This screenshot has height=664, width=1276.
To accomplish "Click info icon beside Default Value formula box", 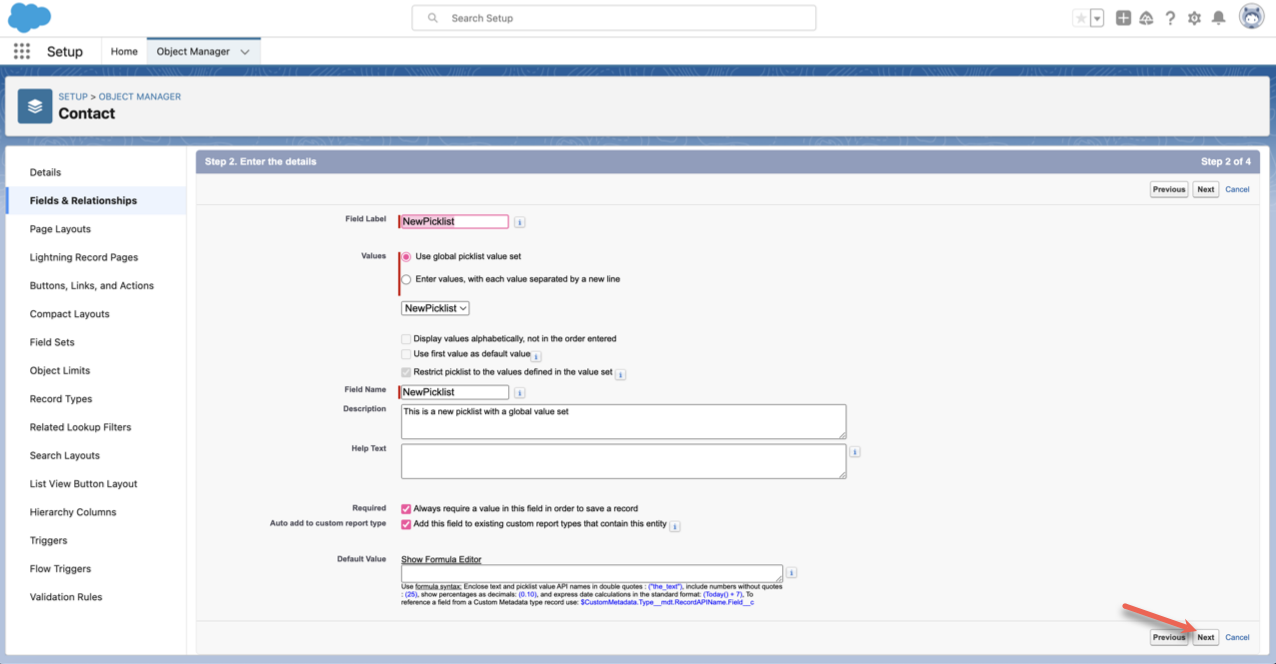I will point(792,573).
